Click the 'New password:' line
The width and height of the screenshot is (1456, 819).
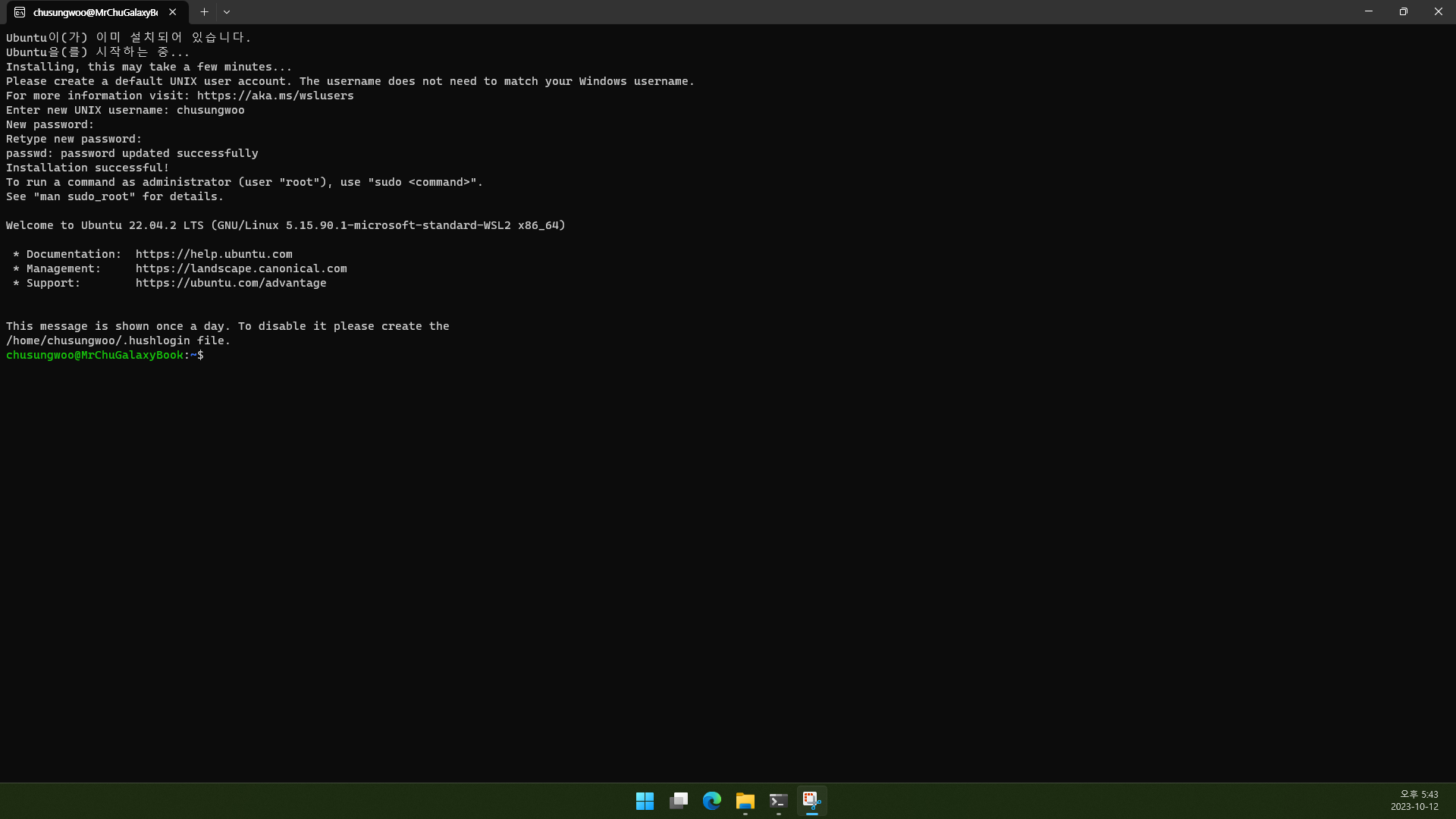[50, 124]
